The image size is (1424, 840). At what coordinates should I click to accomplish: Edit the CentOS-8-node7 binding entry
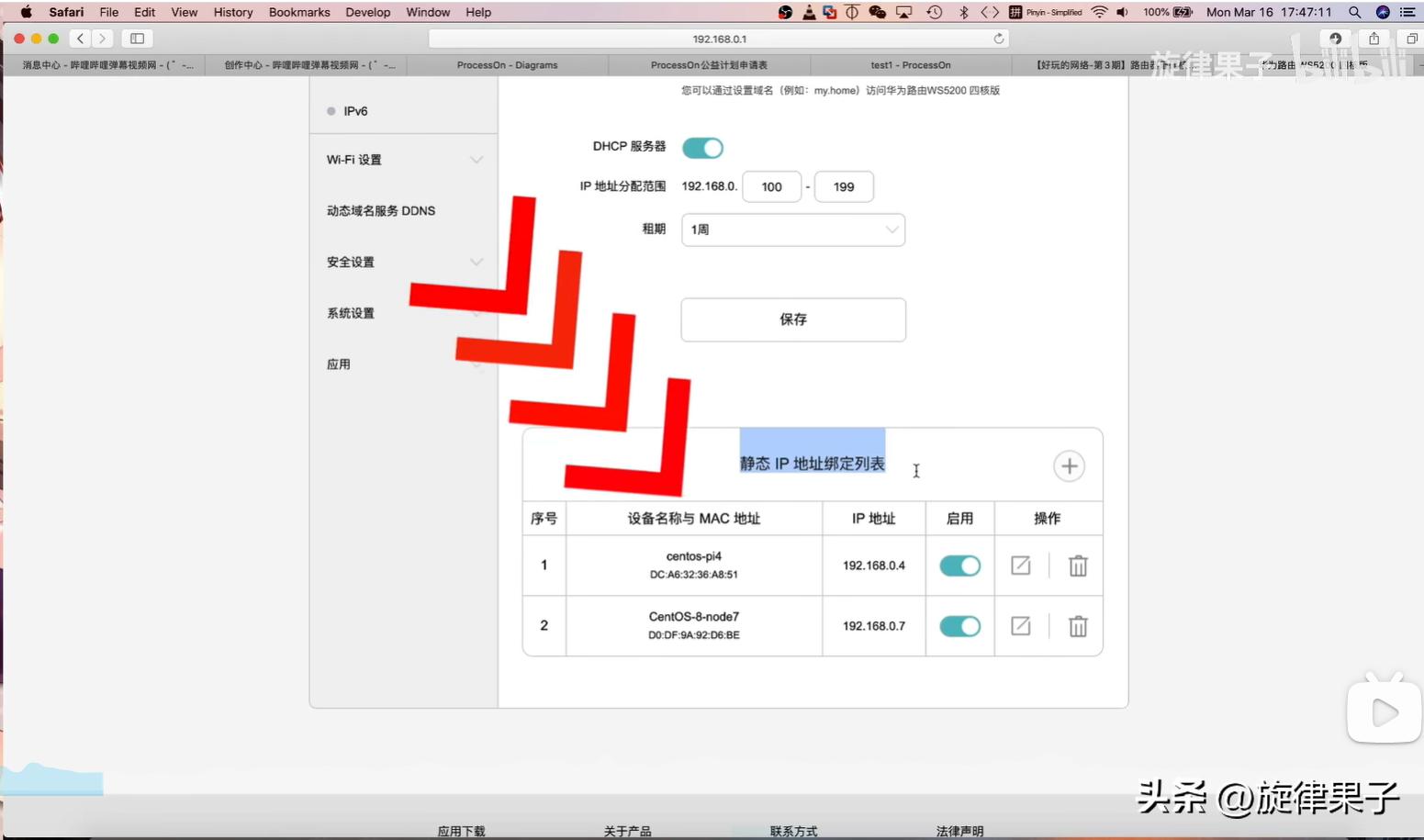coord(1020,626)
